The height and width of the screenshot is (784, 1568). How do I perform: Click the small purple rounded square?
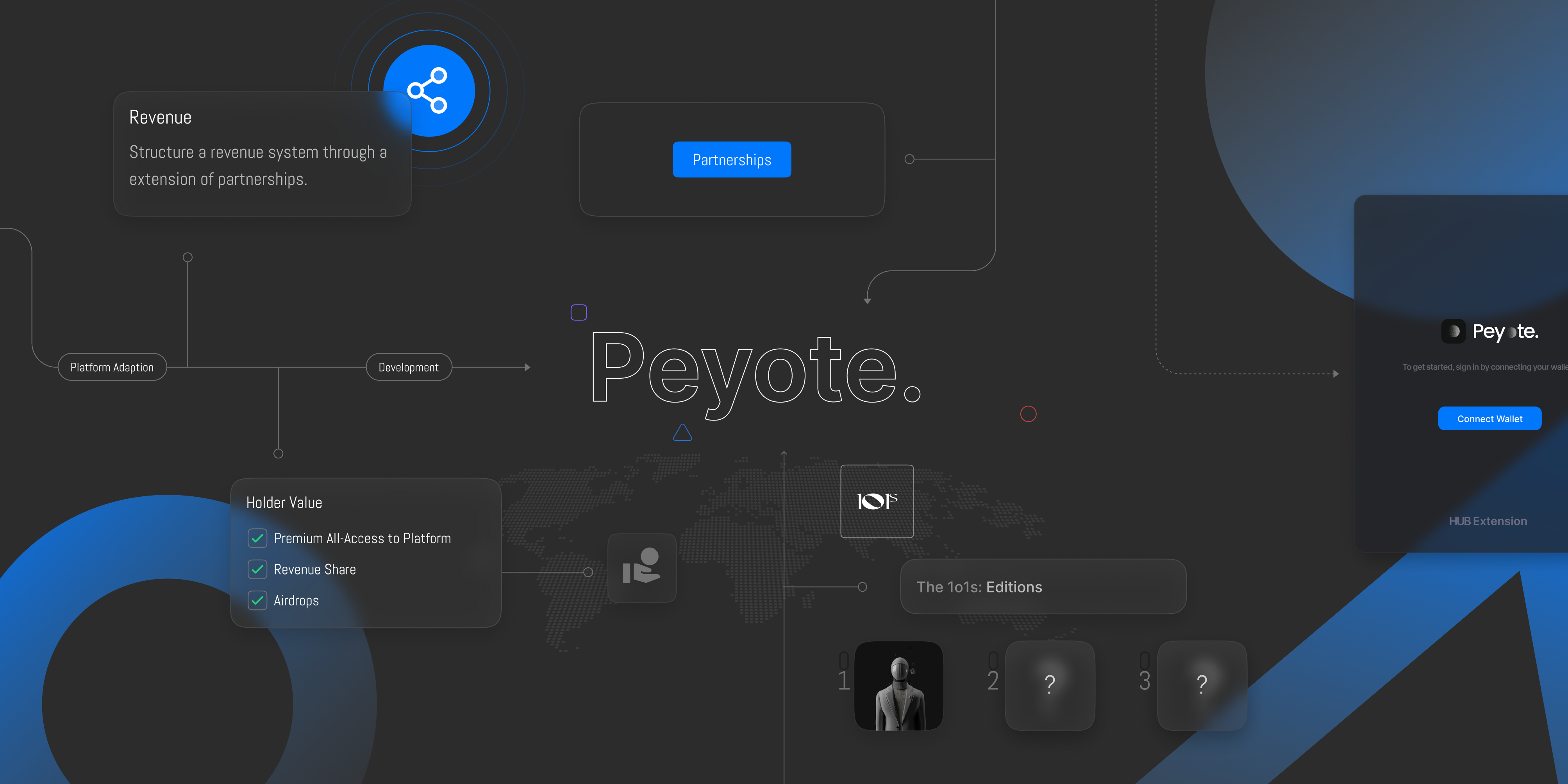point(578,313)
